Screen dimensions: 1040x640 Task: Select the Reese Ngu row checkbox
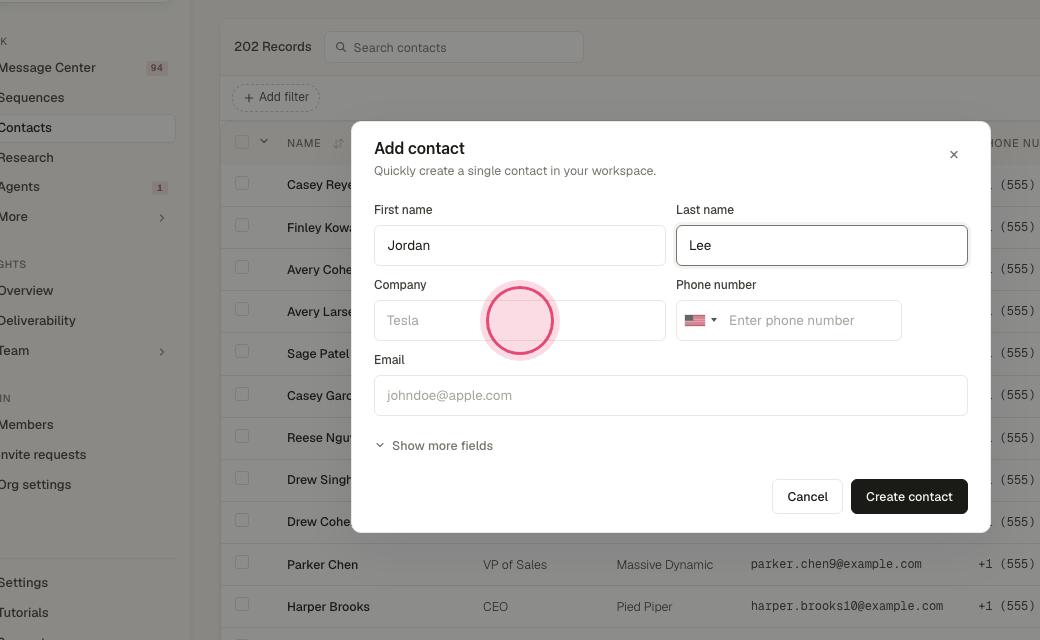(242, 436)
